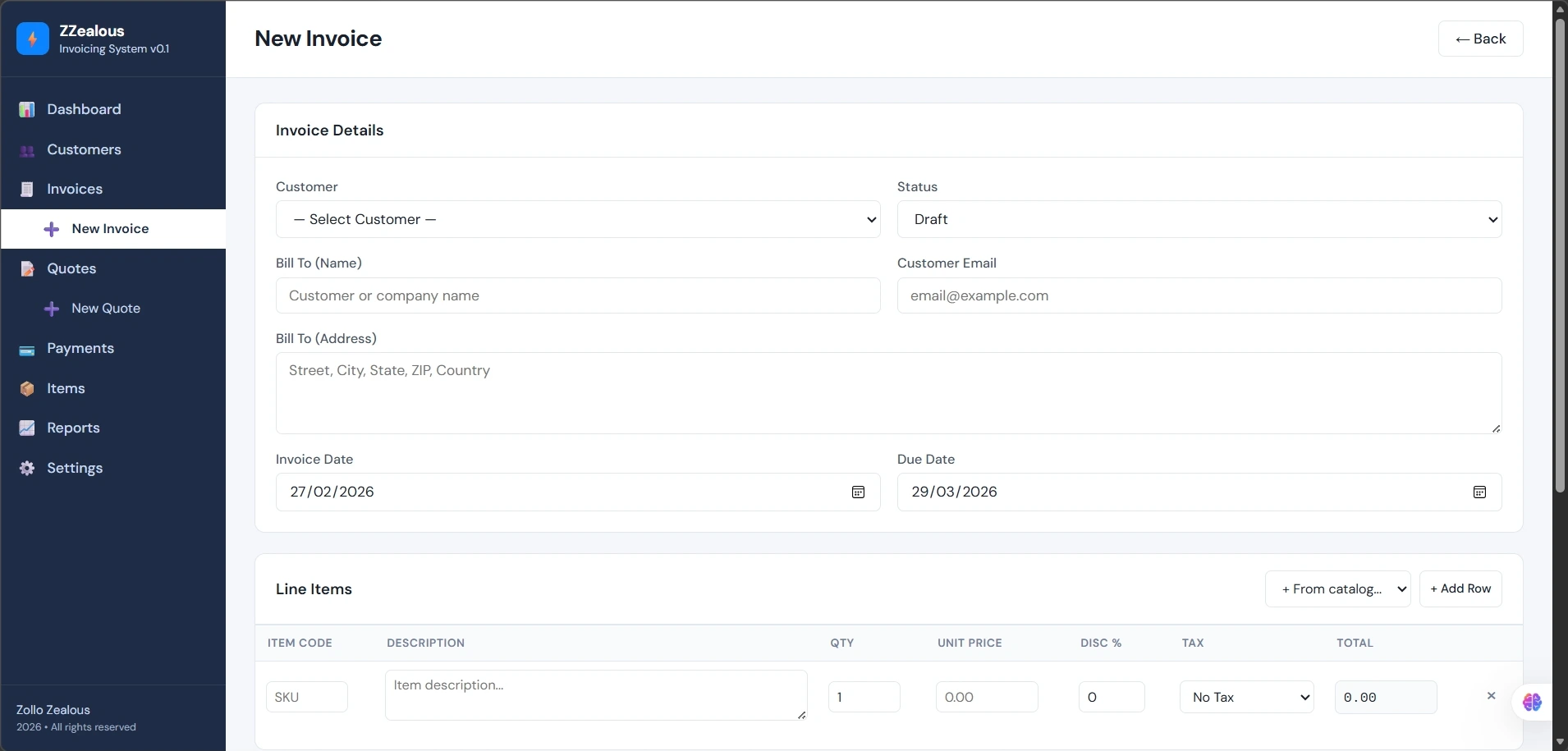Click into the Bill To Address textarea
The height and width of the screenshot is (751, 1568).
click(x=889, y=393)
